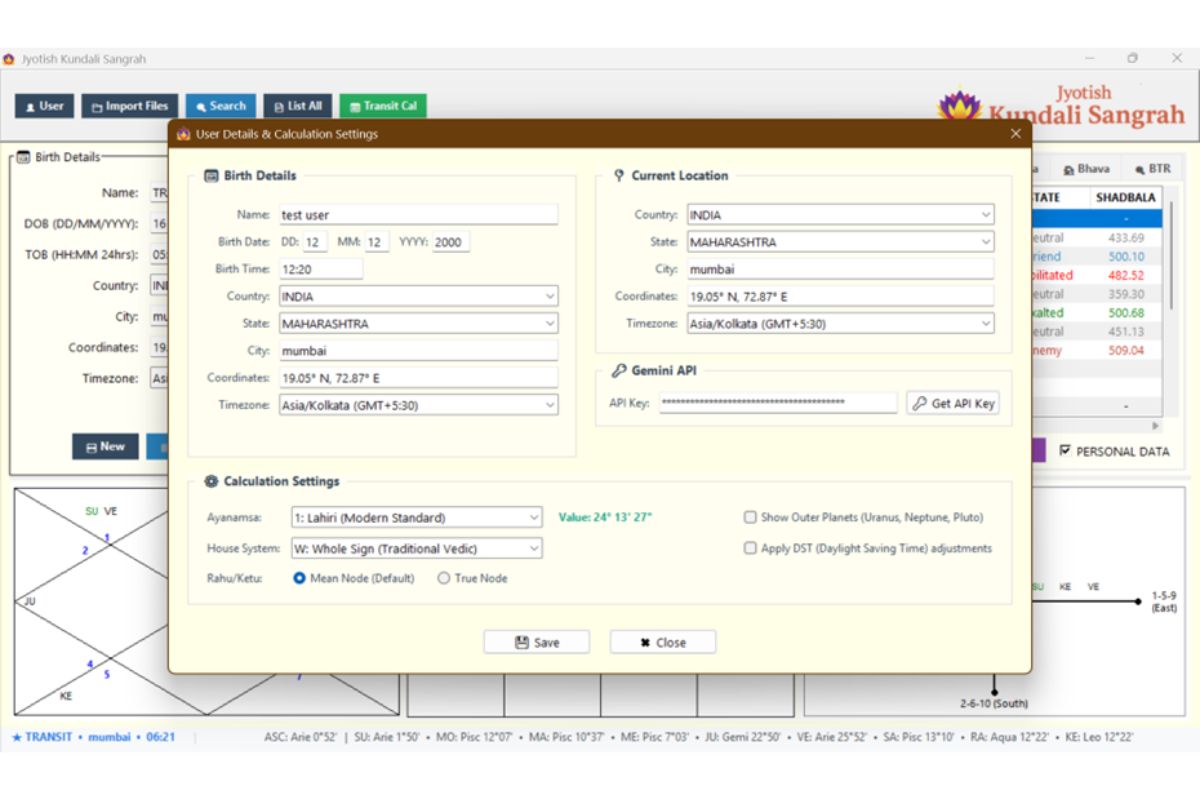Click the Close button in dialog

click(x=663, y=642)
